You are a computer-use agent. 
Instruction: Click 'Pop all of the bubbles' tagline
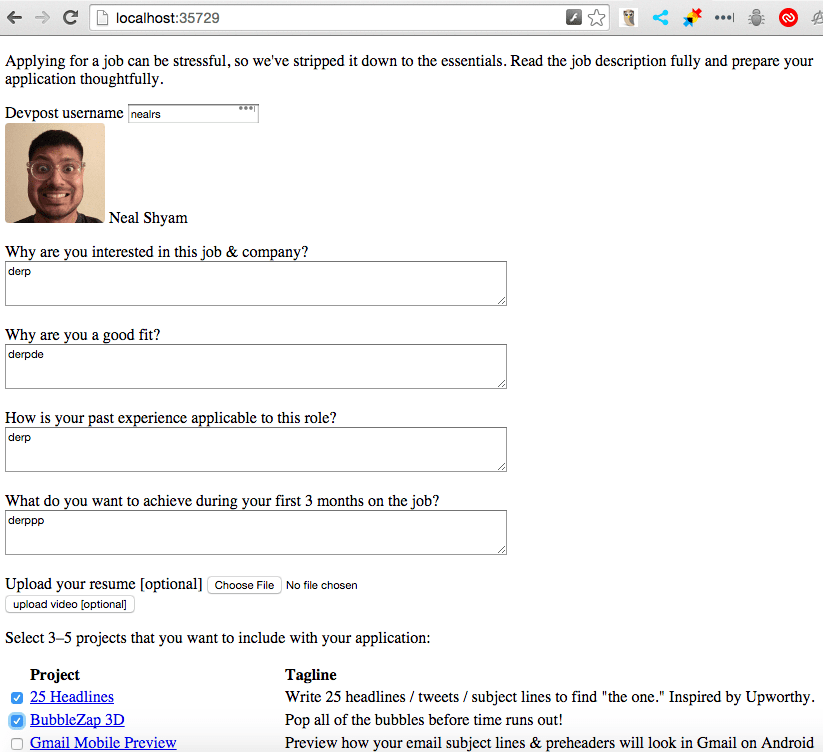[424, 719]
